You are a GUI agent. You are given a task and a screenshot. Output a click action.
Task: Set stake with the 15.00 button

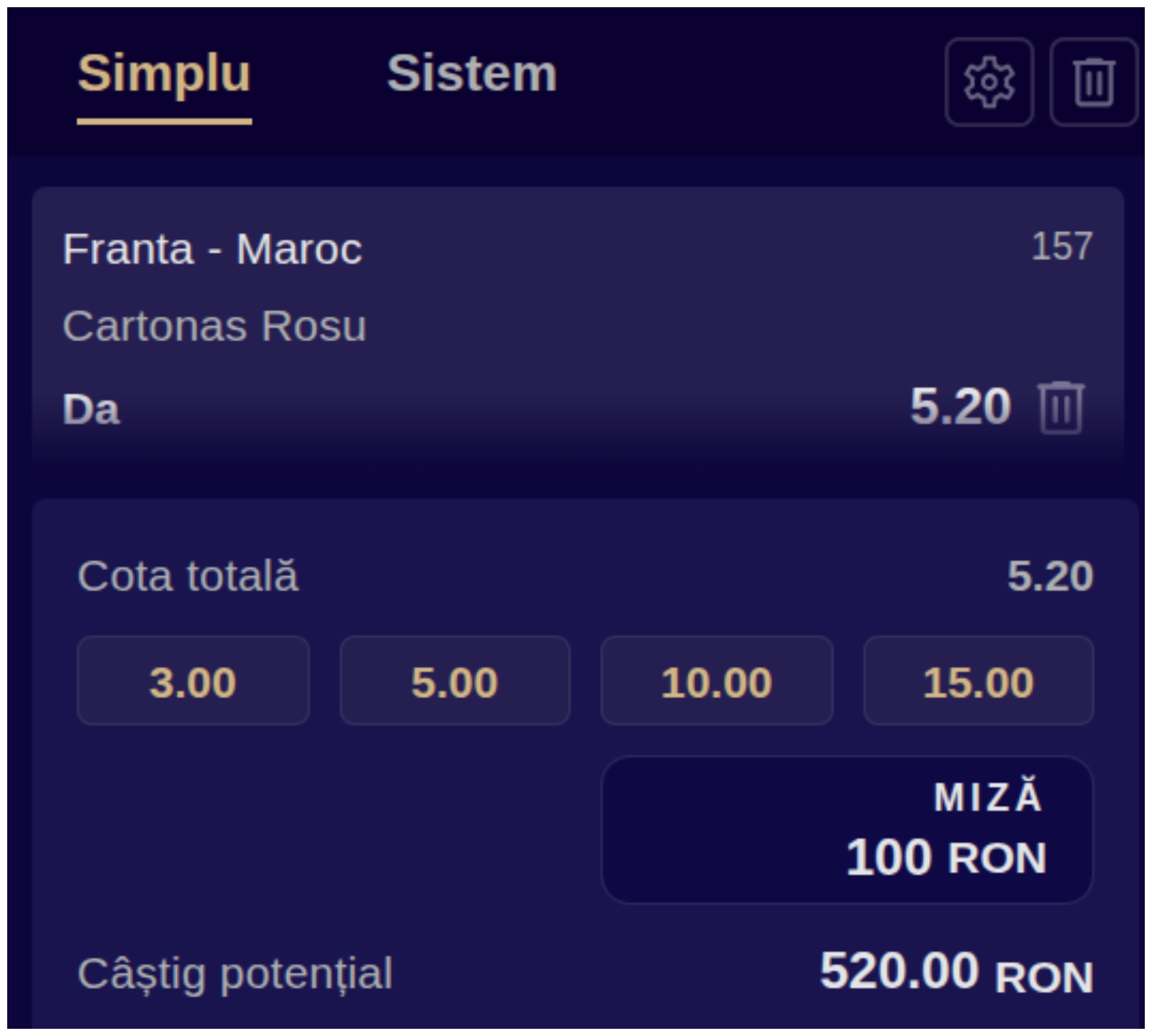(979, 681)
